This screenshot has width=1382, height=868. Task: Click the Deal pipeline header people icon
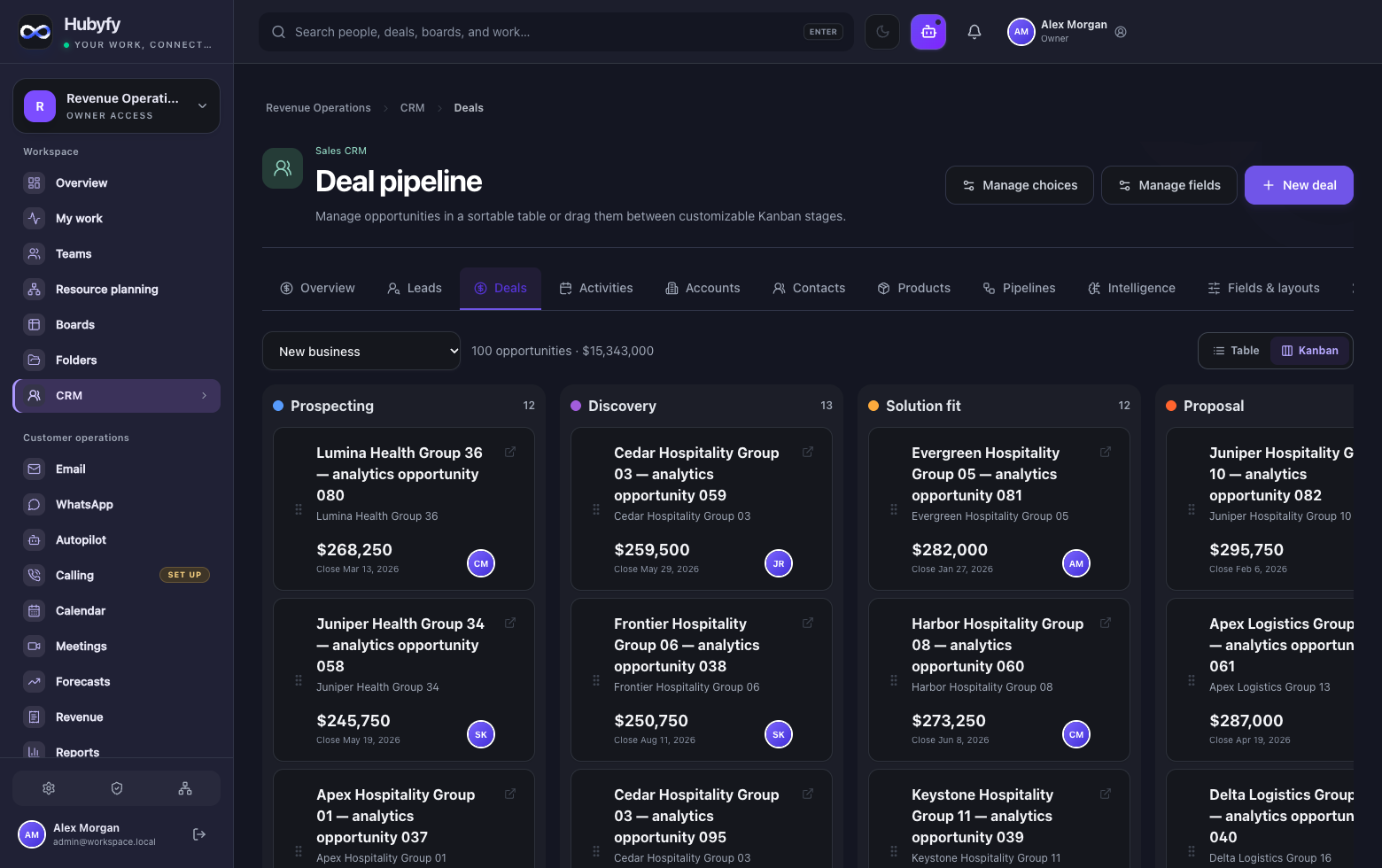point(283,168)
